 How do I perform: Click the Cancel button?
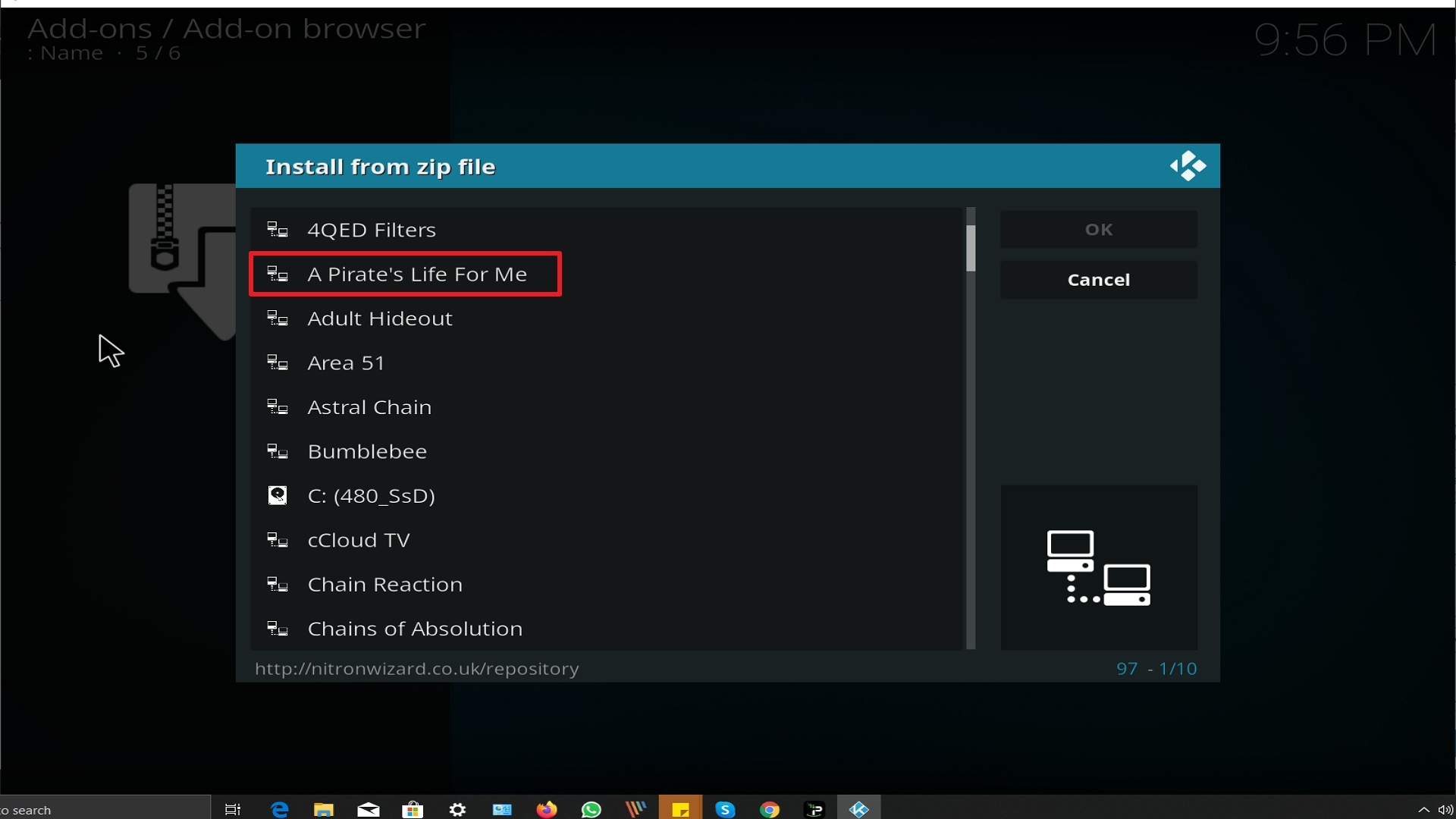(1099, 280)
